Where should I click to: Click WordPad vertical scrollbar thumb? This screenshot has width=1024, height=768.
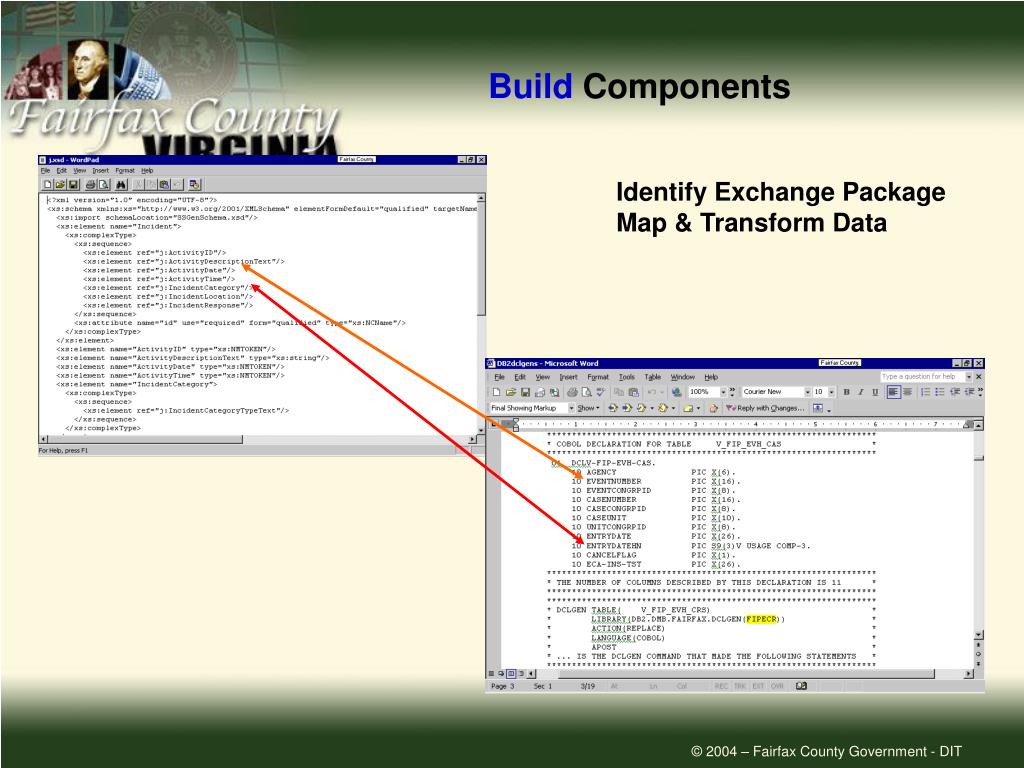tap(481, 259)
